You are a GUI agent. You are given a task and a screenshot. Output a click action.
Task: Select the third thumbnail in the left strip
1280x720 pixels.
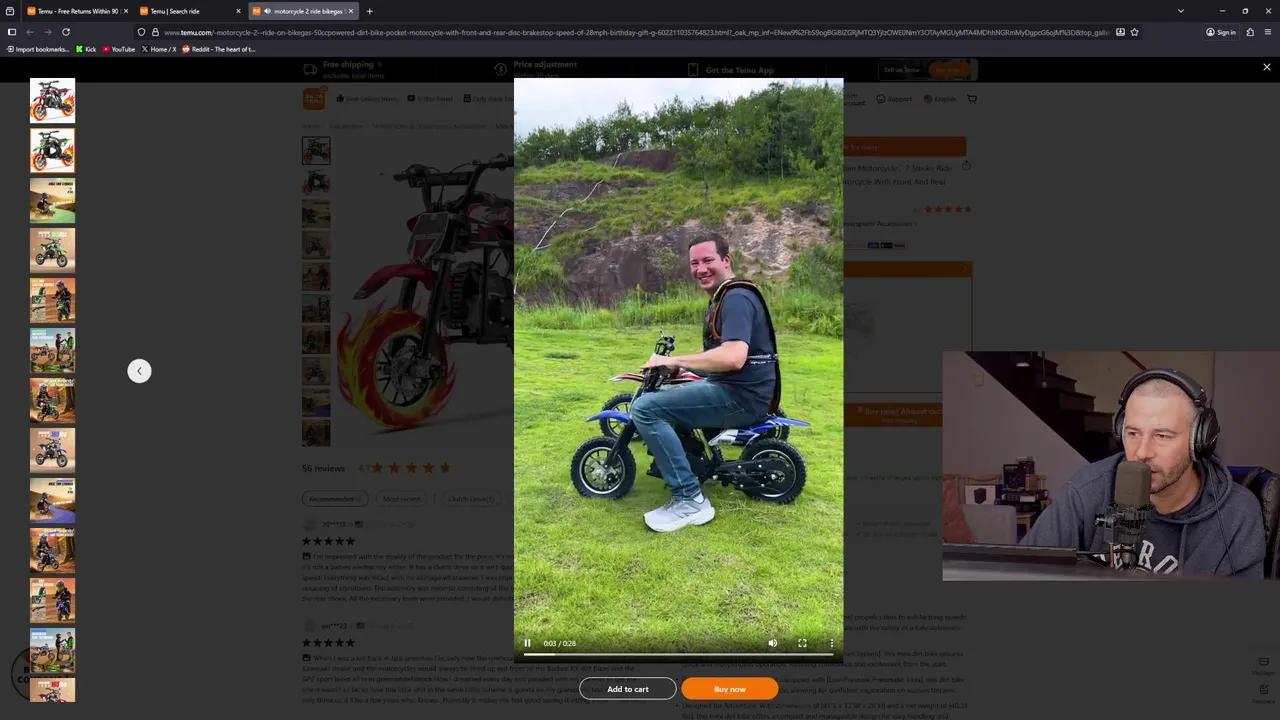tap(52, 200)
